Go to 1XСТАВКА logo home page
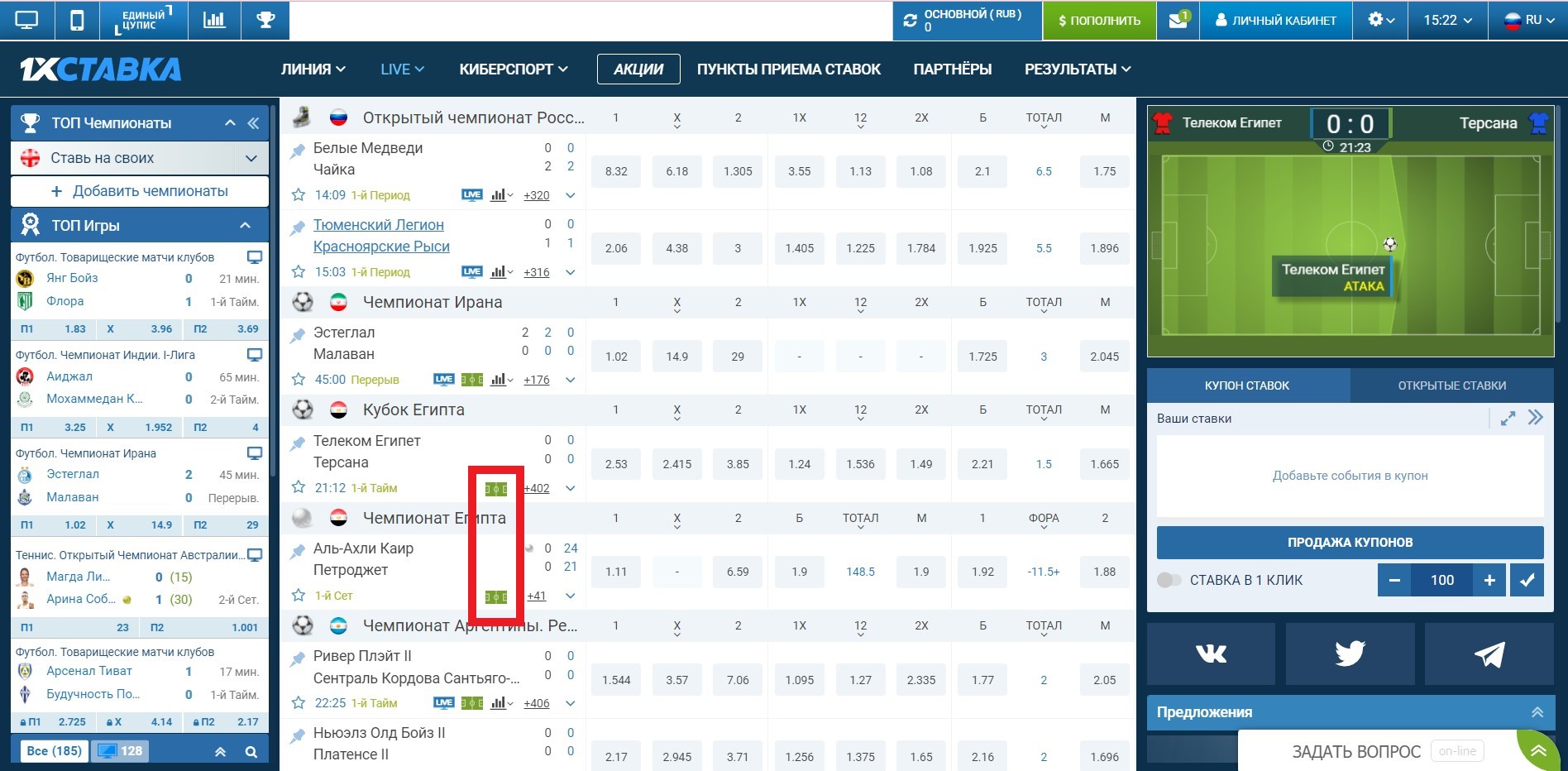 [x=100, y=69]
